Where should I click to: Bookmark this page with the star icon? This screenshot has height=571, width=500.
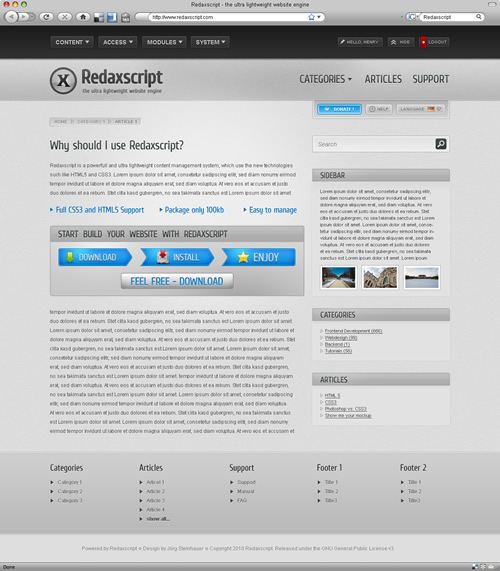(311, 17)
